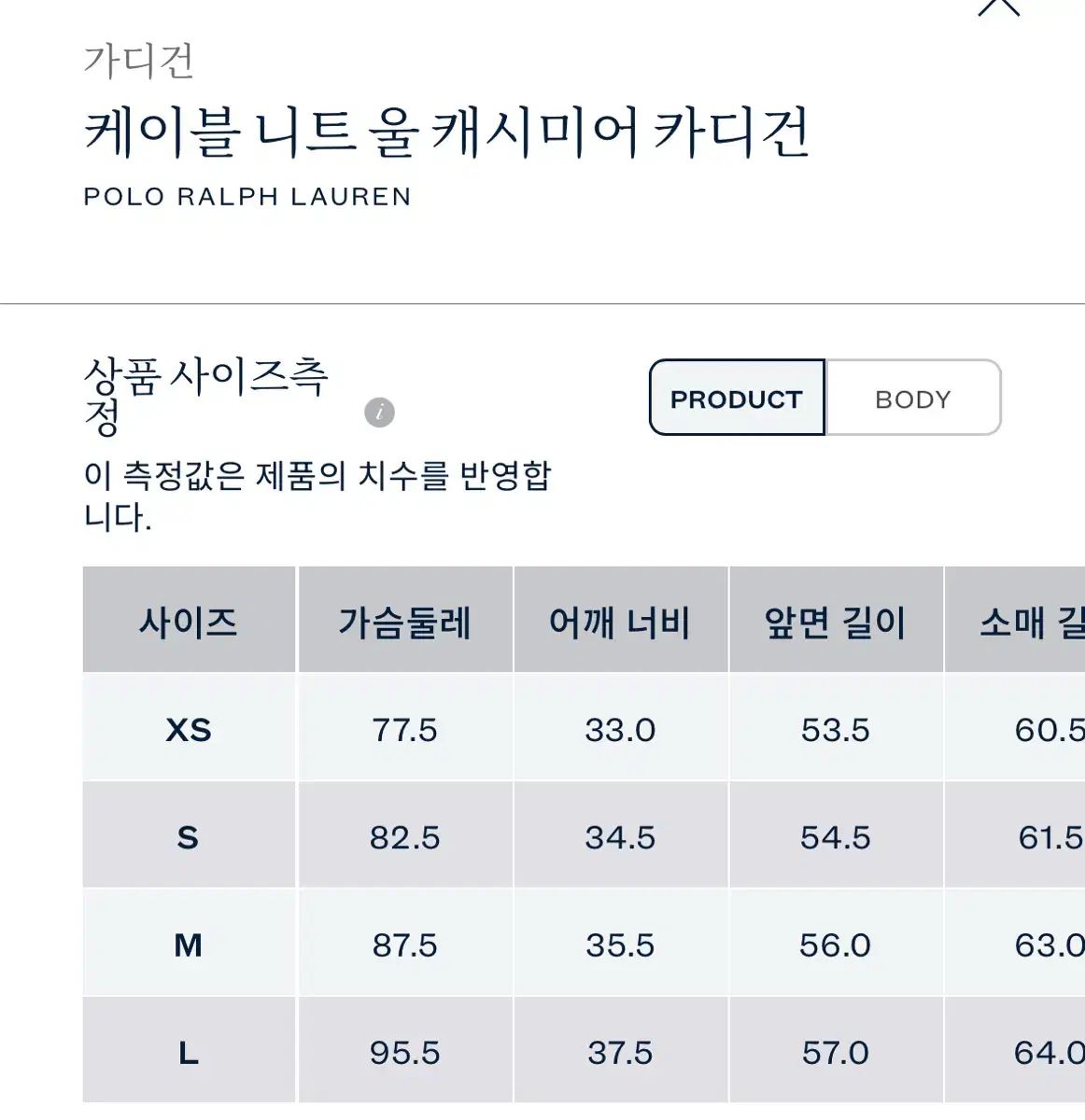This screenshot has height=1120, width=1085.
Task: Close the size guide panel
Action: tap(998, 6)
